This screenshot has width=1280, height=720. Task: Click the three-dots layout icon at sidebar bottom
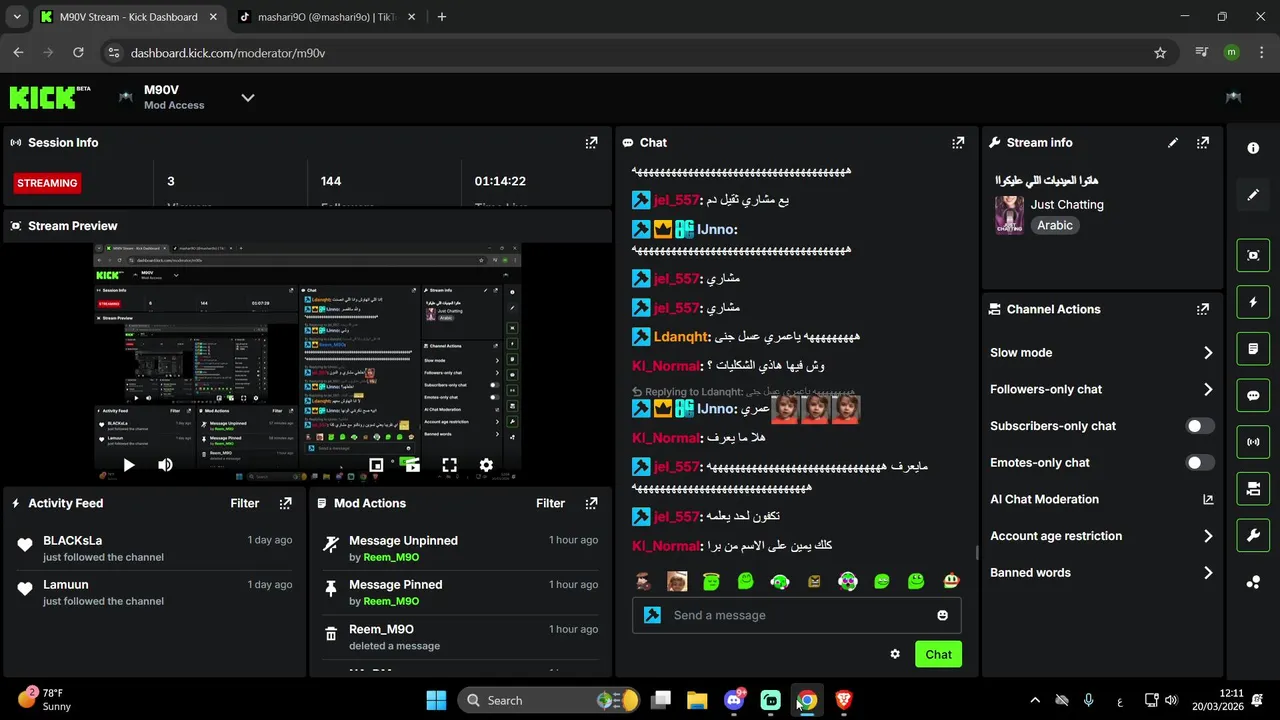point(1253,582)
